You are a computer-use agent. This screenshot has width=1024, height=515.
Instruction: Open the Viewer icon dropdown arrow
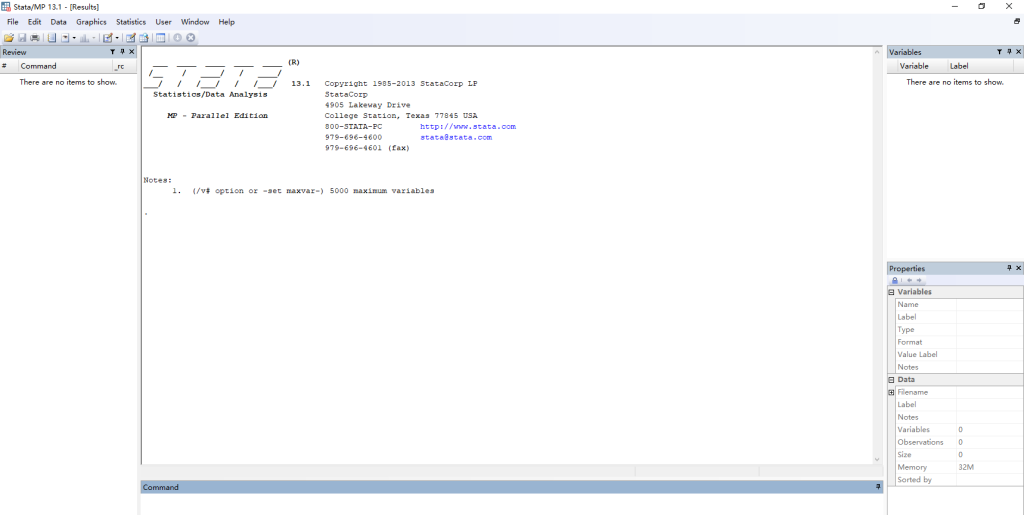click(x=74, y=38)
